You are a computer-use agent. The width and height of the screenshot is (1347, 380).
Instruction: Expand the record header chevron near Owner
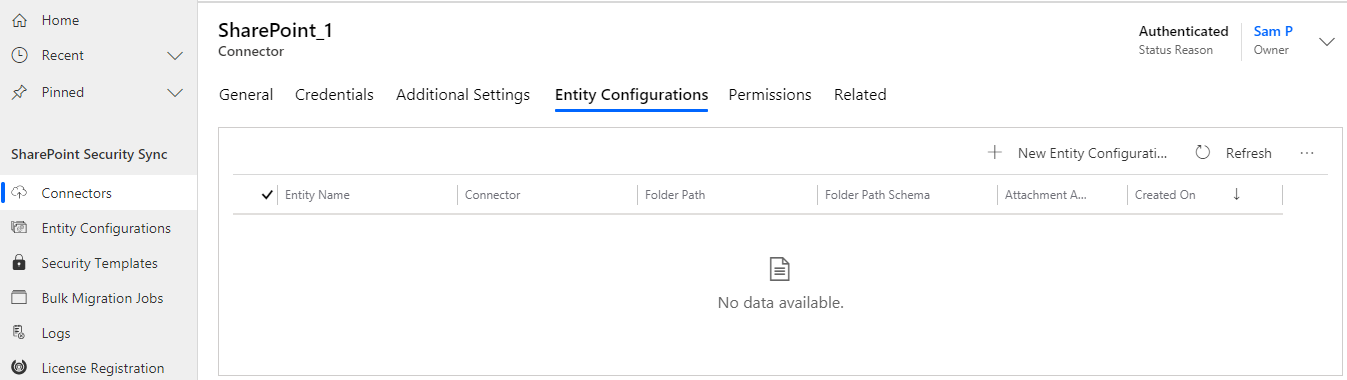(1327, 42)
